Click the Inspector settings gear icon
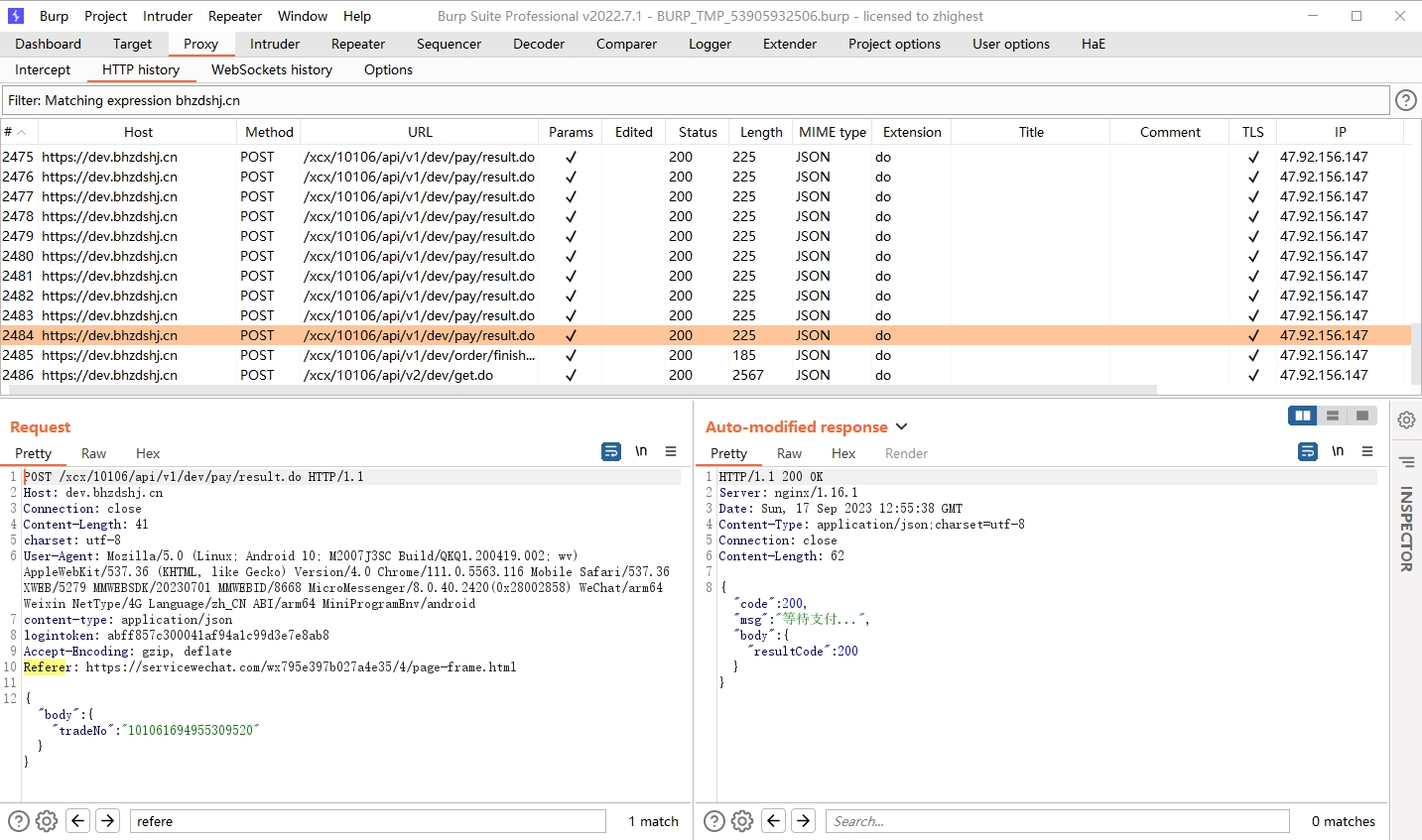The height and width of the screenshot is (840, 1422). pyautogui.click(x=1406, y=420)
